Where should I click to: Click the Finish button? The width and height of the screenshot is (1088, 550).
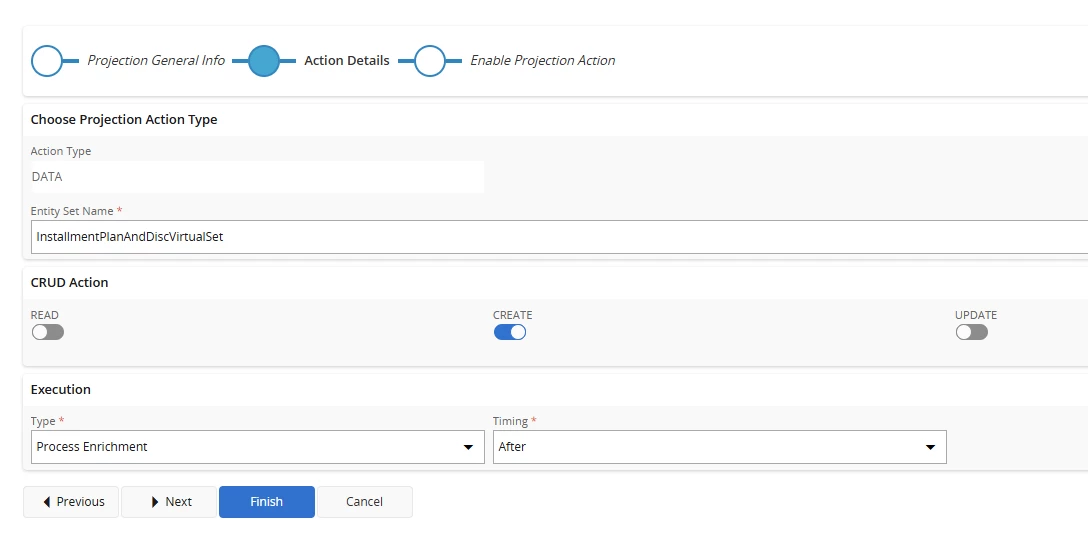267,501
